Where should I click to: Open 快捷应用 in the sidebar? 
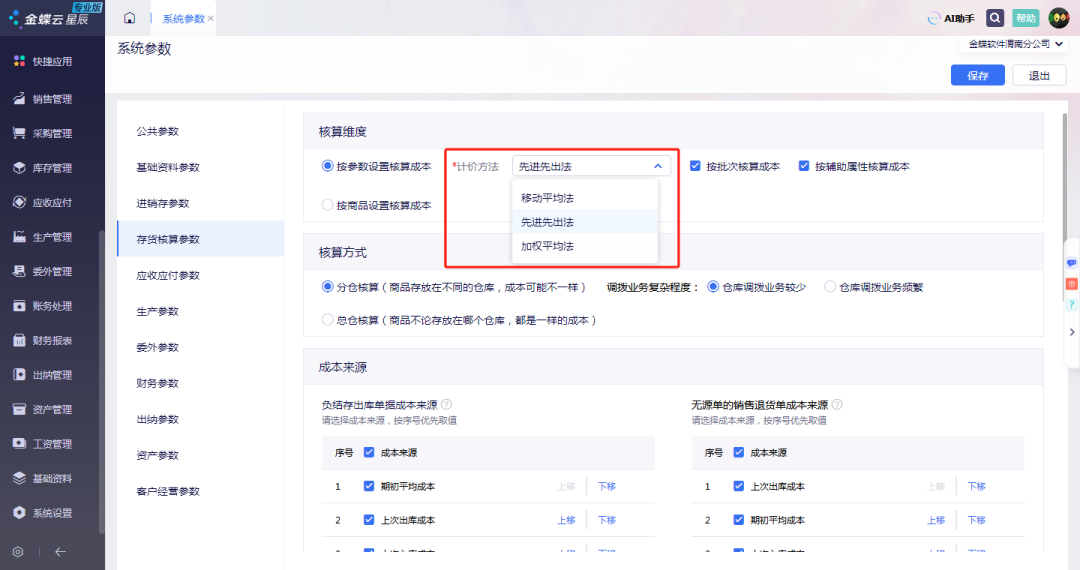(x=52, y=61)
